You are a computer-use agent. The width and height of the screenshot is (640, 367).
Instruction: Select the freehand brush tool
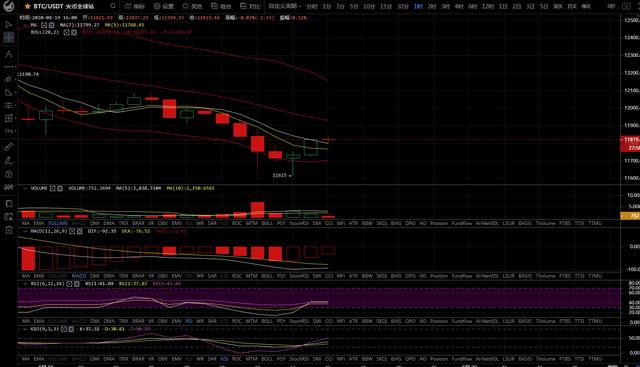(9, 160)
